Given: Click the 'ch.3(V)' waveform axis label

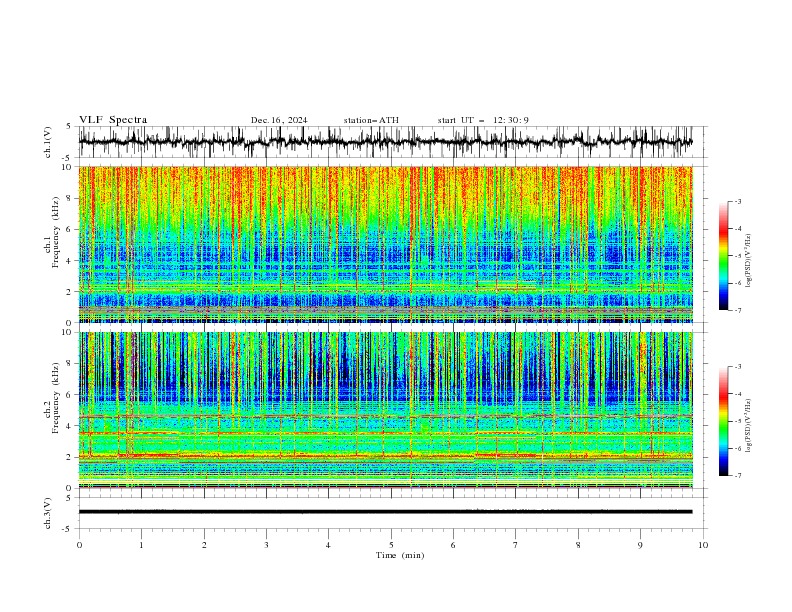Looking at the screenshot, I should pyautogui.click(x=48, y=513).
